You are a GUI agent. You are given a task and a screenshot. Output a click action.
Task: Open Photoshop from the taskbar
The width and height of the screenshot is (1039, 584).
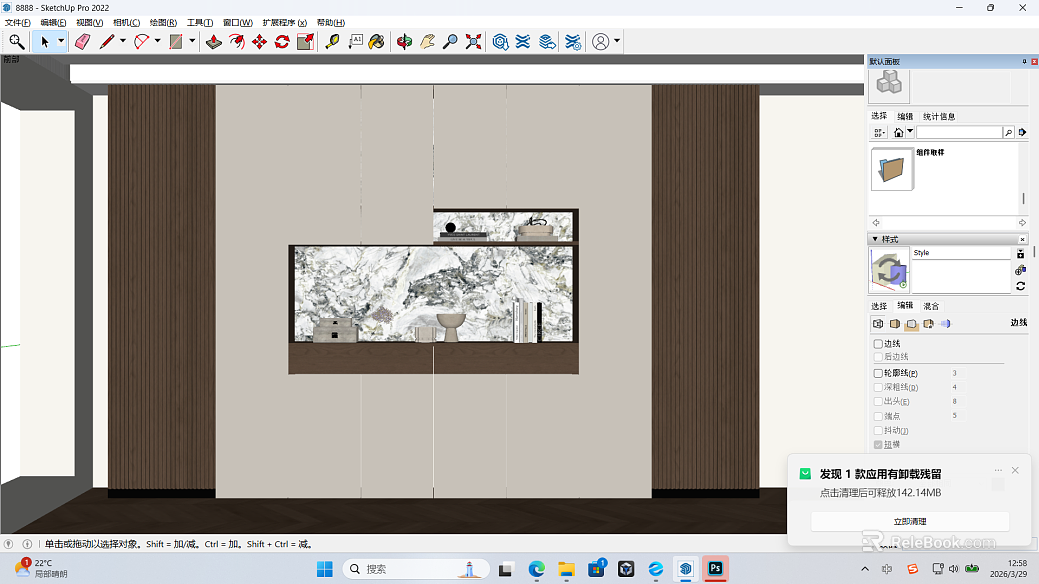click(716, 568)
